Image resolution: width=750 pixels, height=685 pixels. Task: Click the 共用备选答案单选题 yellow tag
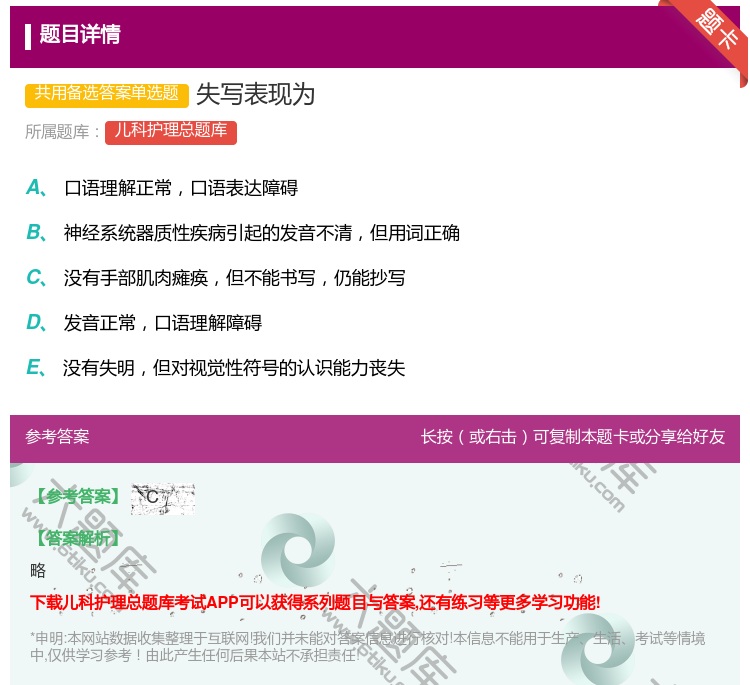[x=107, y=94]
